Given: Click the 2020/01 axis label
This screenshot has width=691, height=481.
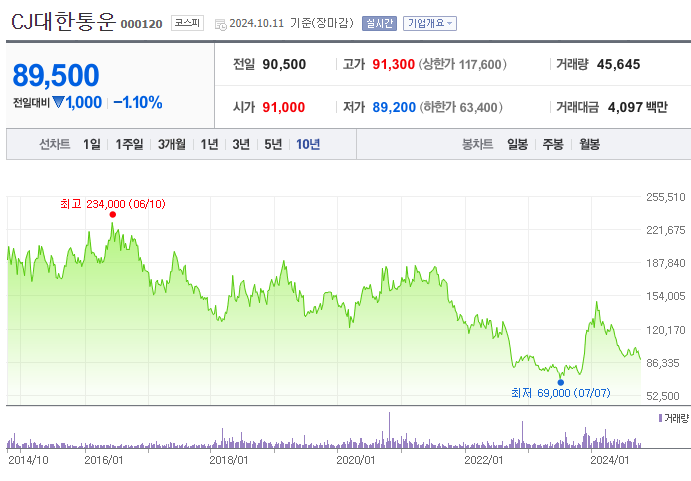Looking at the screenshot, I should pyautogui.click(x=356, y=460).
